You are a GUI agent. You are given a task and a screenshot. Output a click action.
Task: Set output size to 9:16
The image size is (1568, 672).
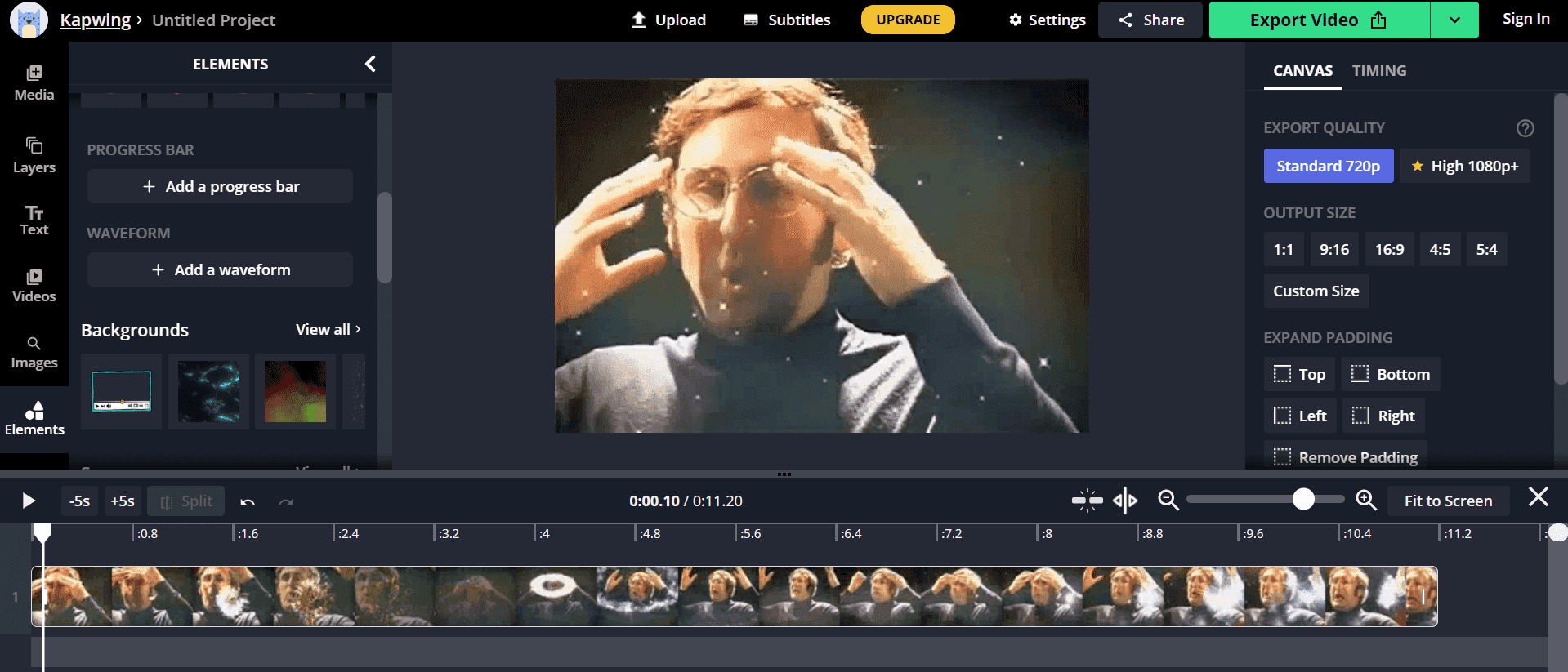(1334, 249)
